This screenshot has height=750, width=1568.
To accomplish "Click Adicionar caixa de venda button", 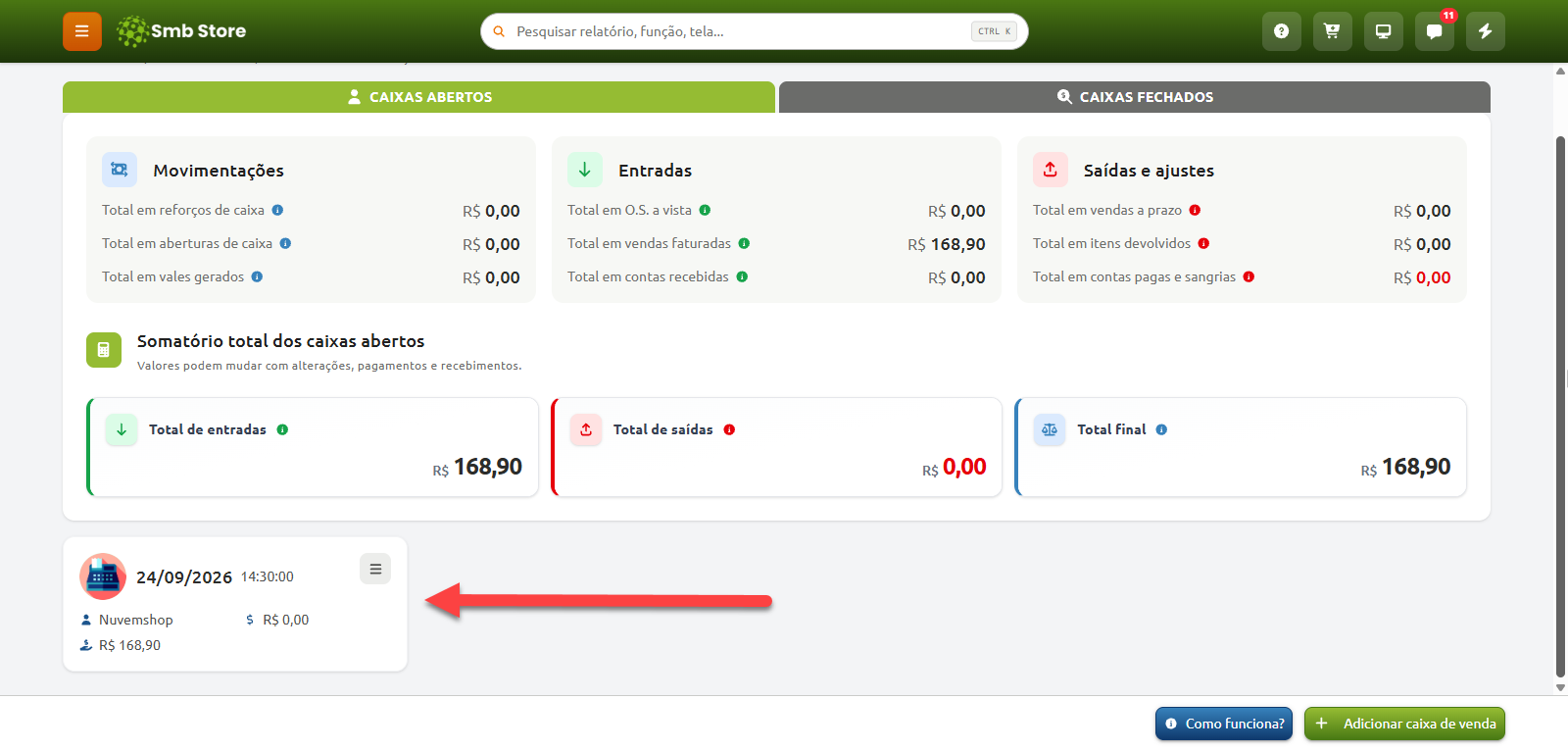I will pyautogui.click(x=1404, y=724).
